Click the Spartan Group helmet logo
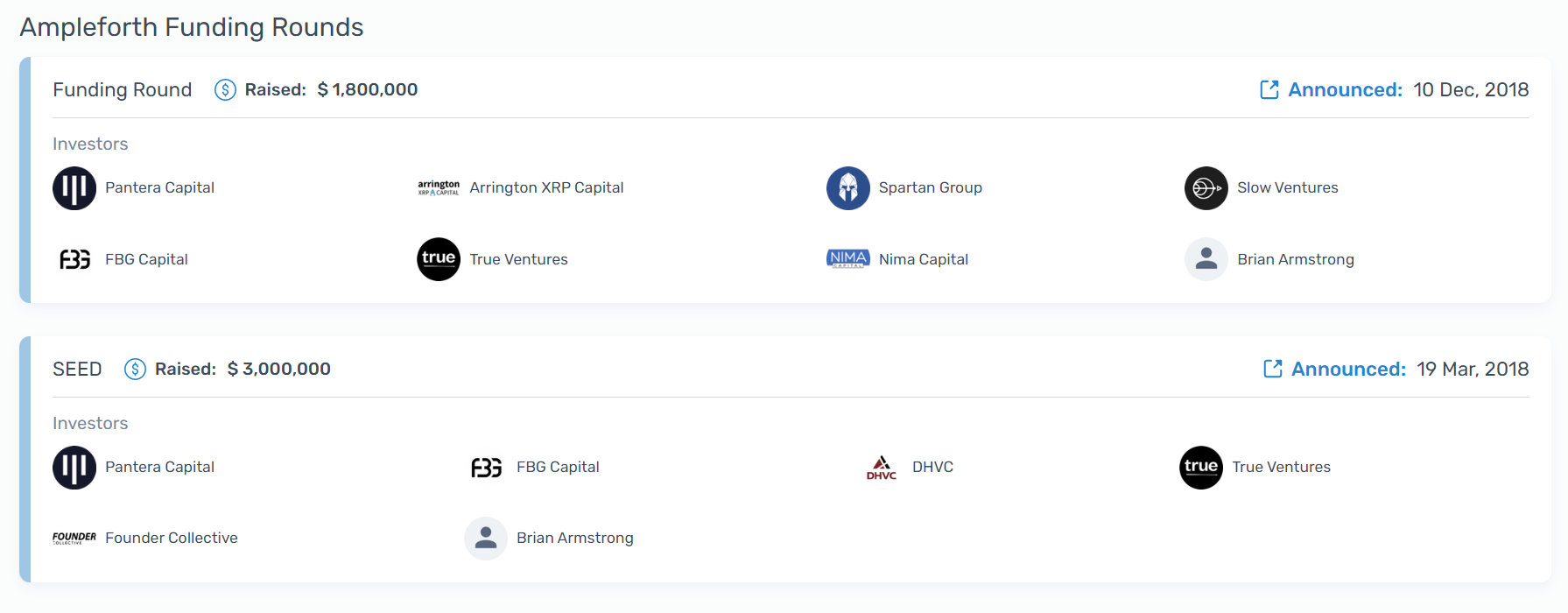 click(x=847, y=188)
